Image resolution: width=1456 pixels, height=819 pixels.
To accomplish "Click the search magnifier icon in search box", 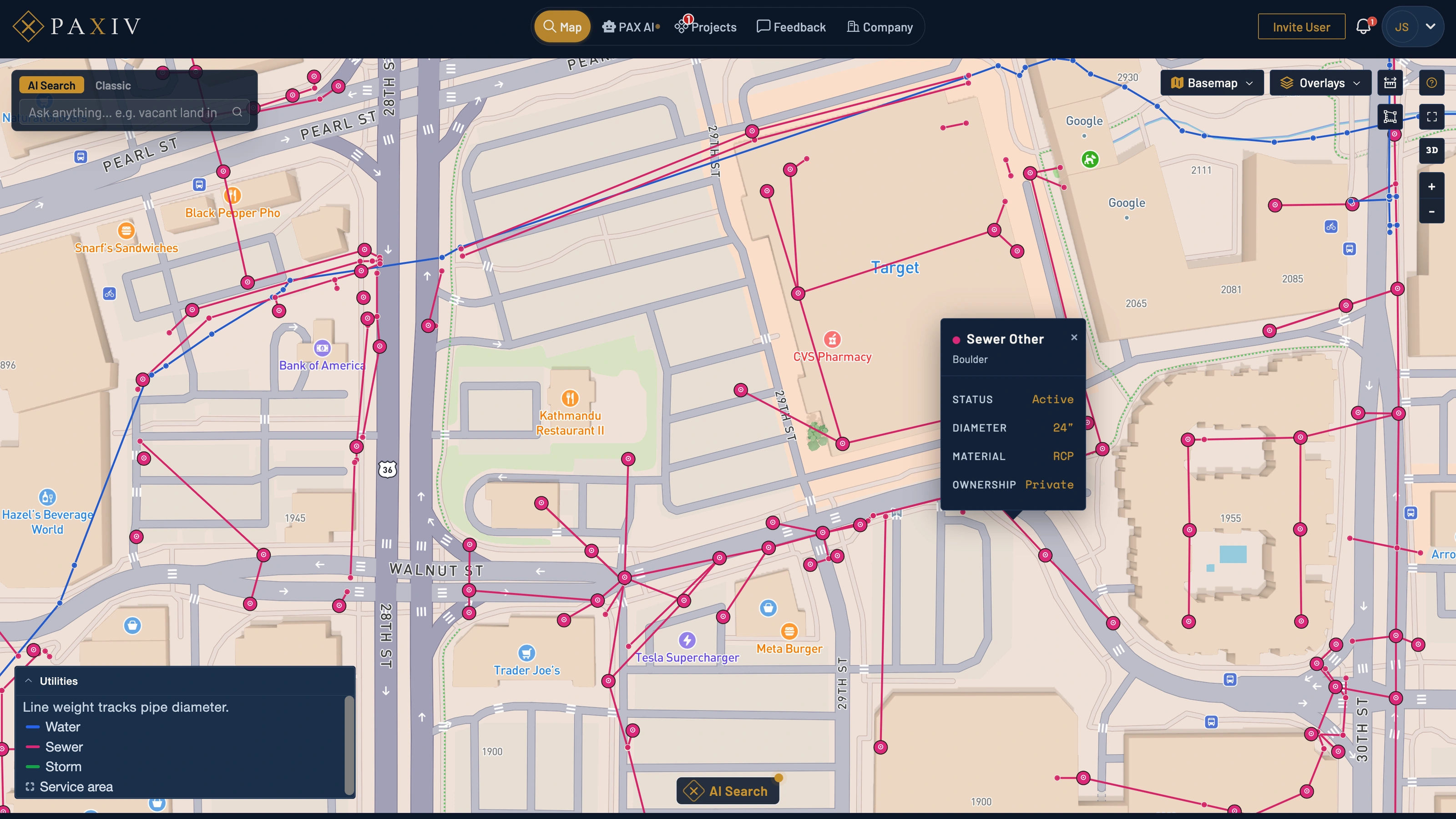I will click(x=238, y=112).
